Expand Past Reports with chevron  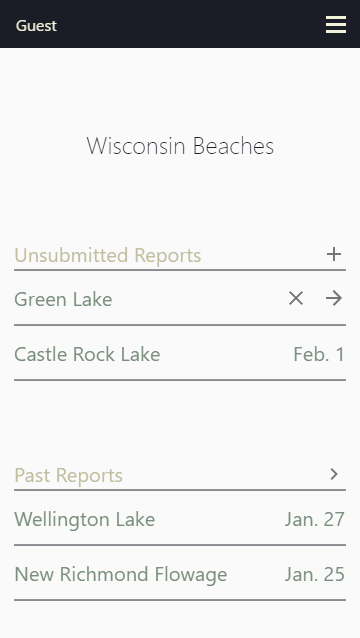click(334, 474)
